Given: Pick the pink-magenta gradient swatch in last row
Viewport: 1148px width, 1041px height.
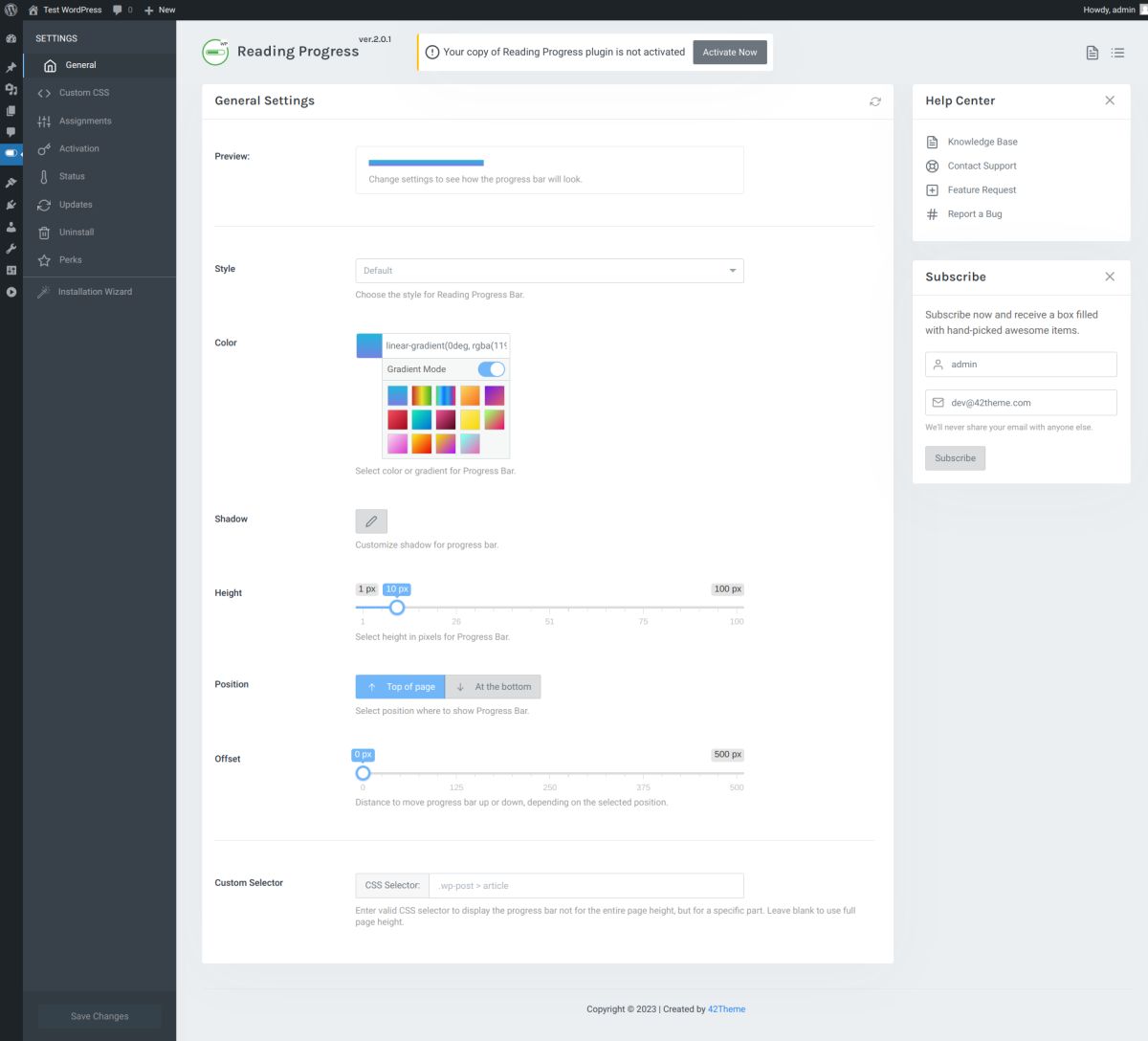Looking at the screenshot, I should (398, 443).
